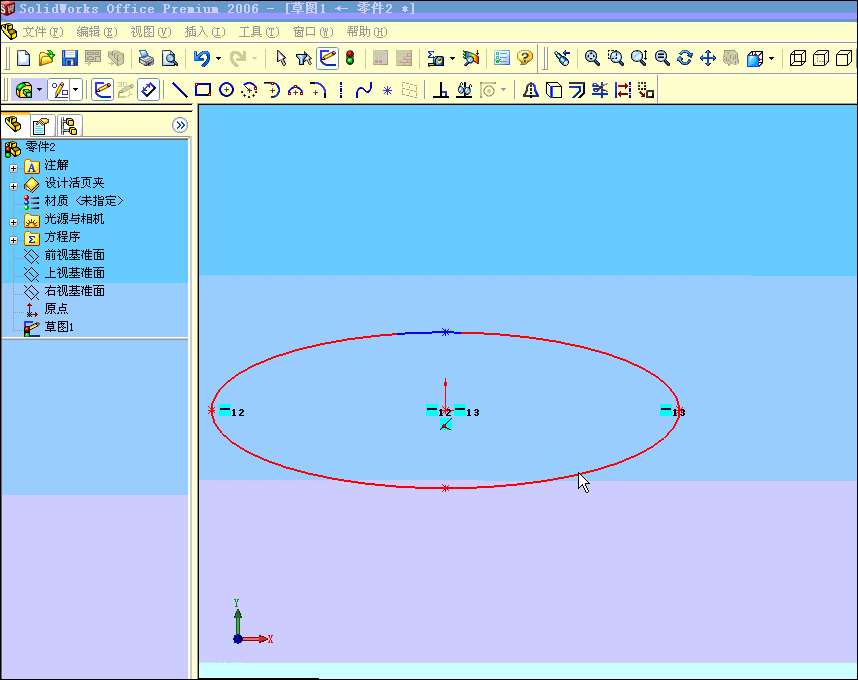Screen dimensions: 858x680
Task: Create a new document with the New icon
Action: 23,58
